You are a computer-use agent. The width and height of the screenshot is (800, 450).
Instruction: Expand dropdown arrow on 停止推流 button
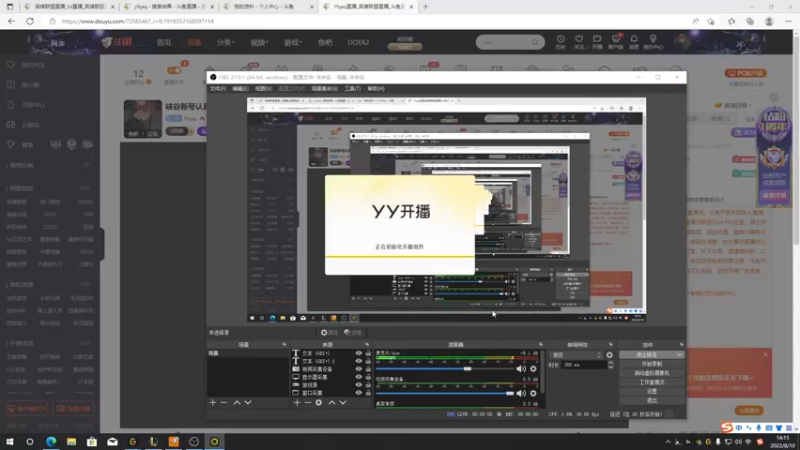679,355
